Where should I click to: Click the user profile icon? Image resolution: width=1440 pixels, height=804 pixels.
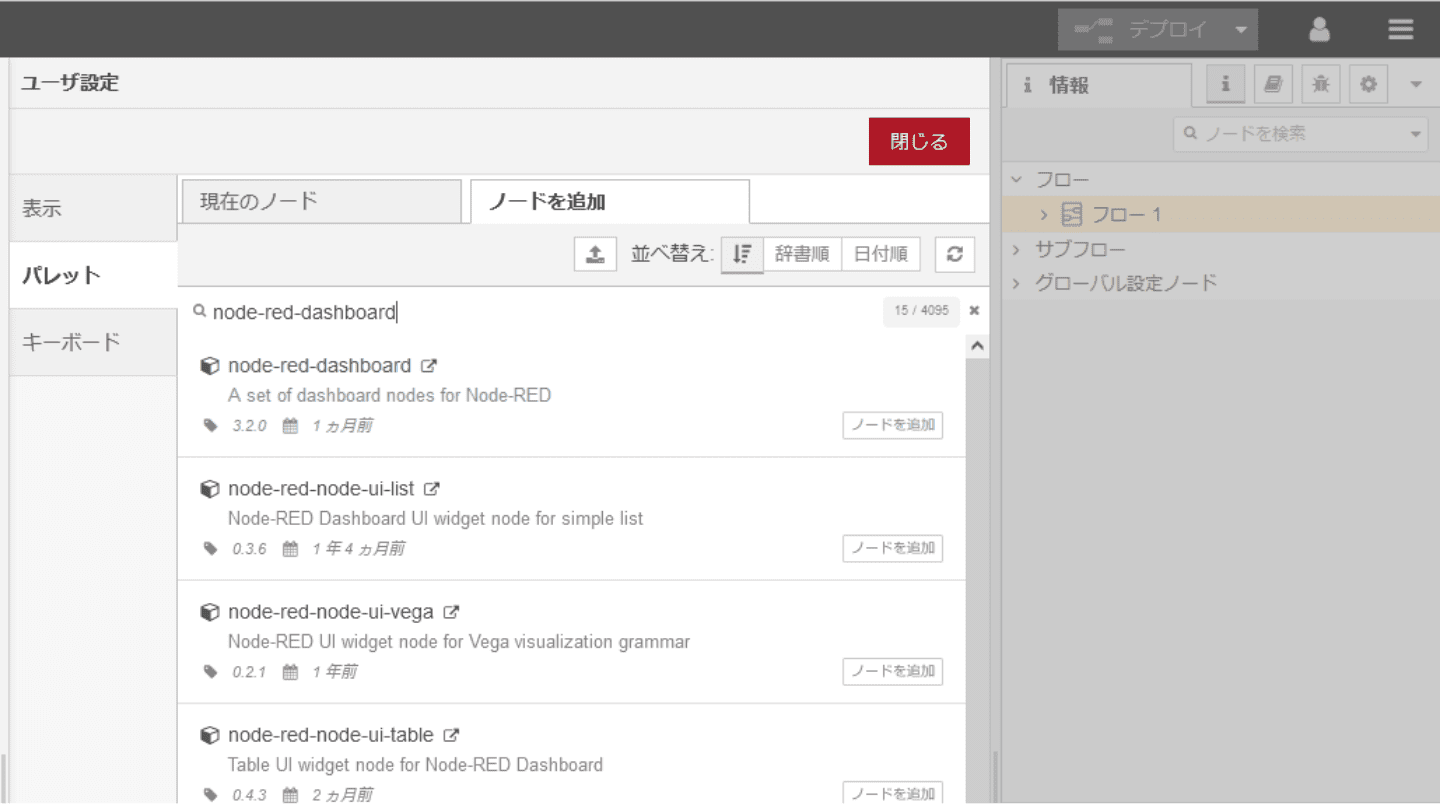coord(1319,30)
